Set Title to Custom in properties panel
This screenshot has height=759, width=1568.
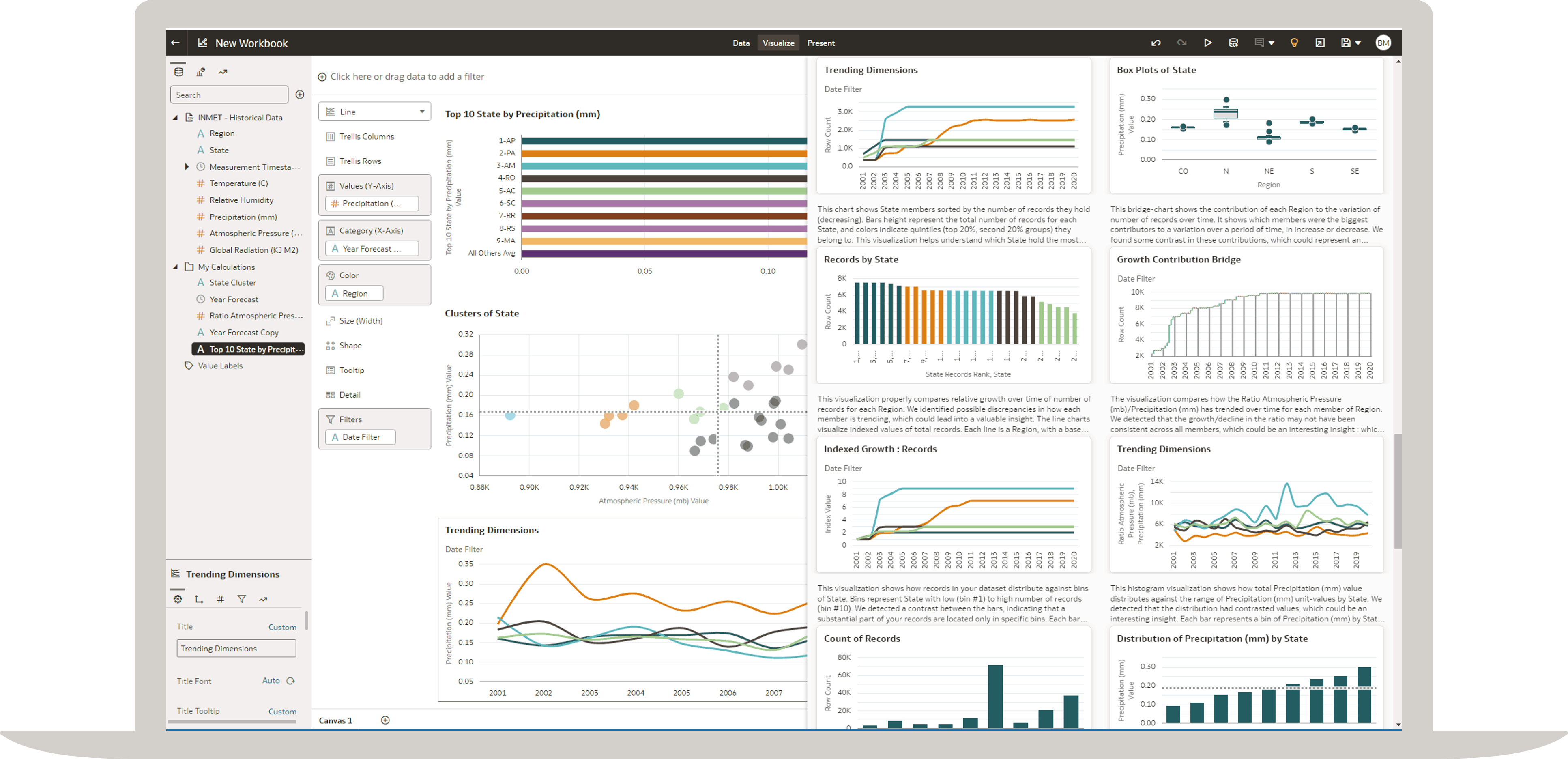tap(282, 626)
